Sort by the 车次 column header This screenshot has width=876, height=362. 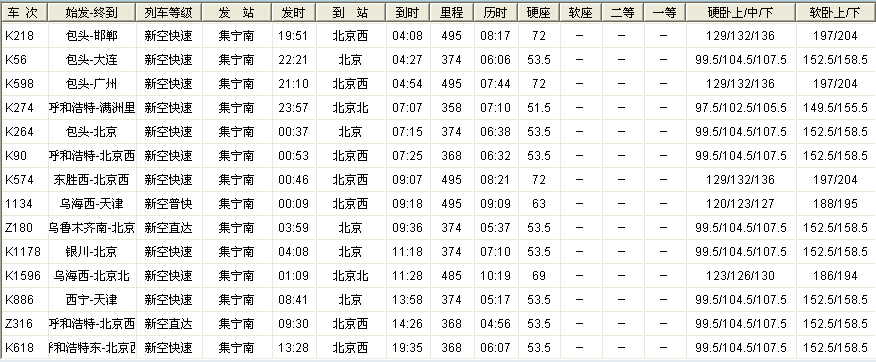click(24, 12)
